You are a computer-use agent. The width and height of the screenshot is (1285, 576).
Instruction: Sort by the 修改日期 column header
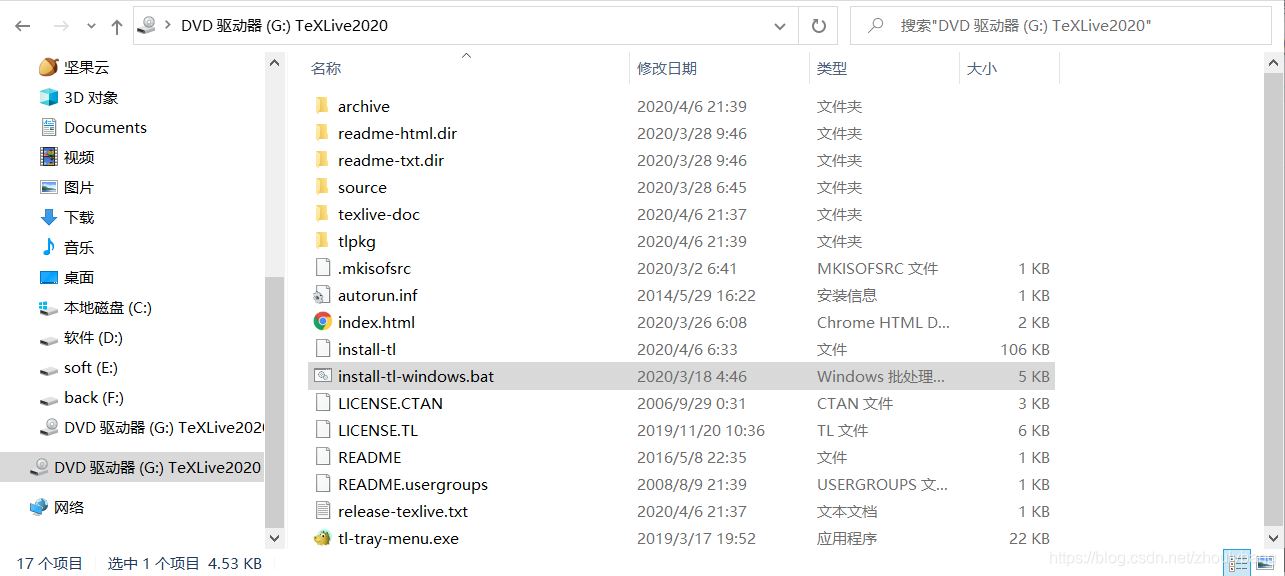[667, 68]
